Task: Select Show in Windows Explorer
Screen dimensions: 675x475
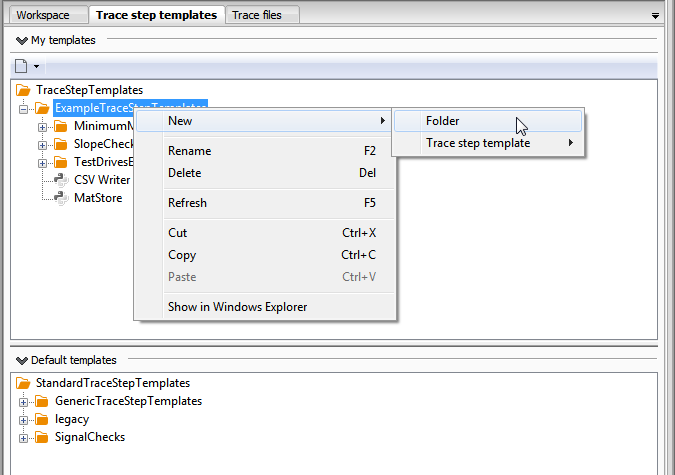Action: point(264,307)
